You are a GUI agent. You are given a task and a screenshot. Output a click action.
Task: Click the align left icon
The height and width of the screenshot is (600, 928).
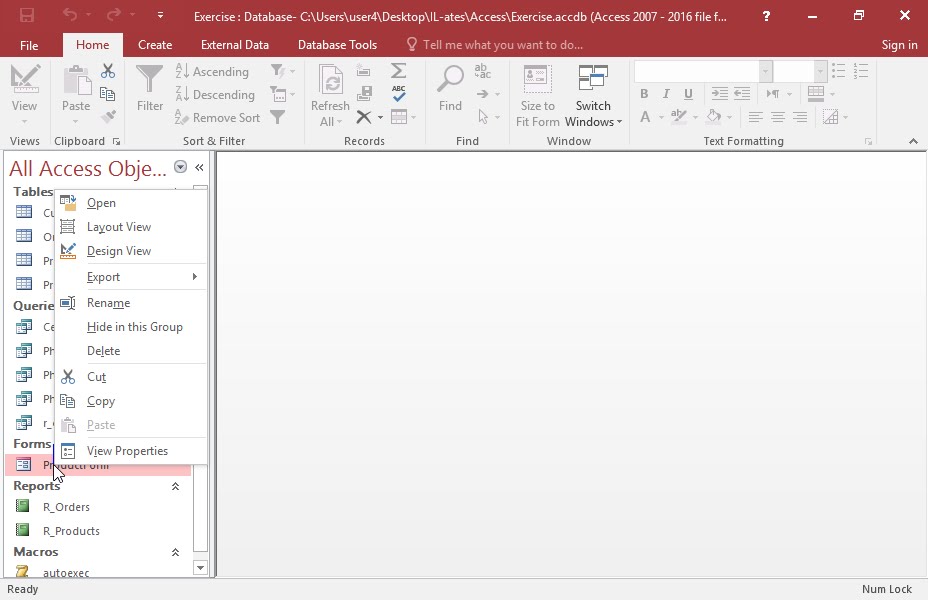coord(755,117)
